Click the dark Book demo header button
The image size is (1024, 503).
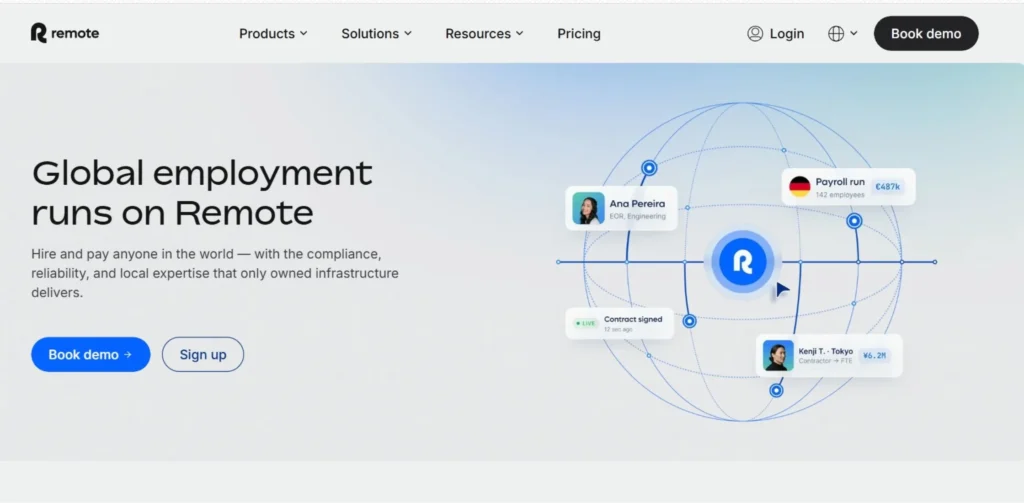point(926,34)
